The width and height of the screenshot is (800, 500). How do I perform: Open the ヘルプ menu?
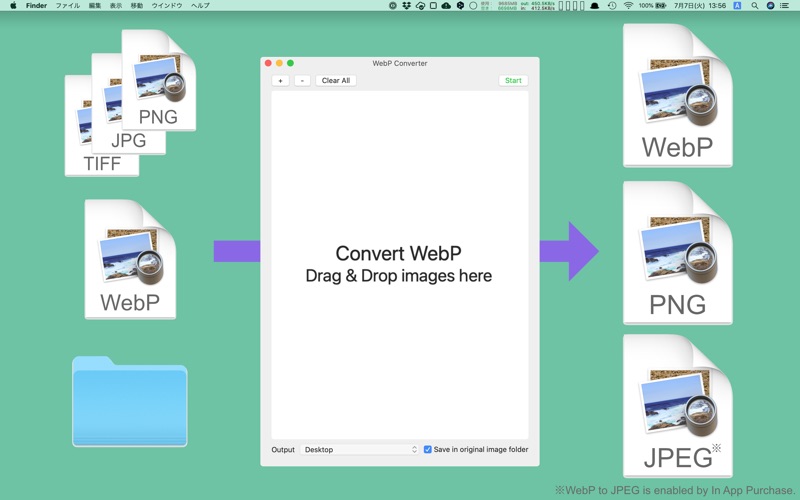click(200, 6)
